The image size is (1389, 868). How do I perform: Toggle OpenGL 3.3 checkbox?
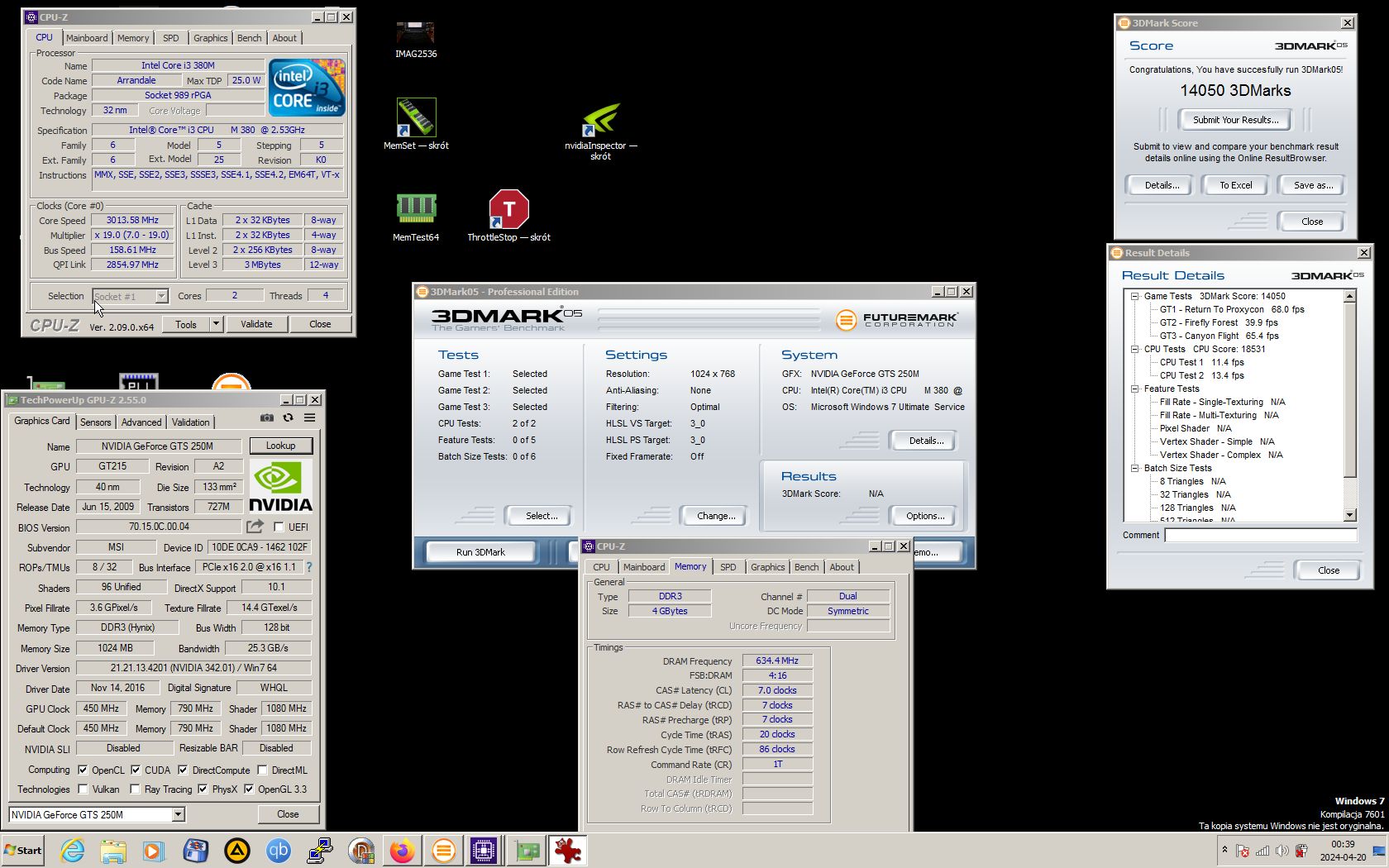249,789
